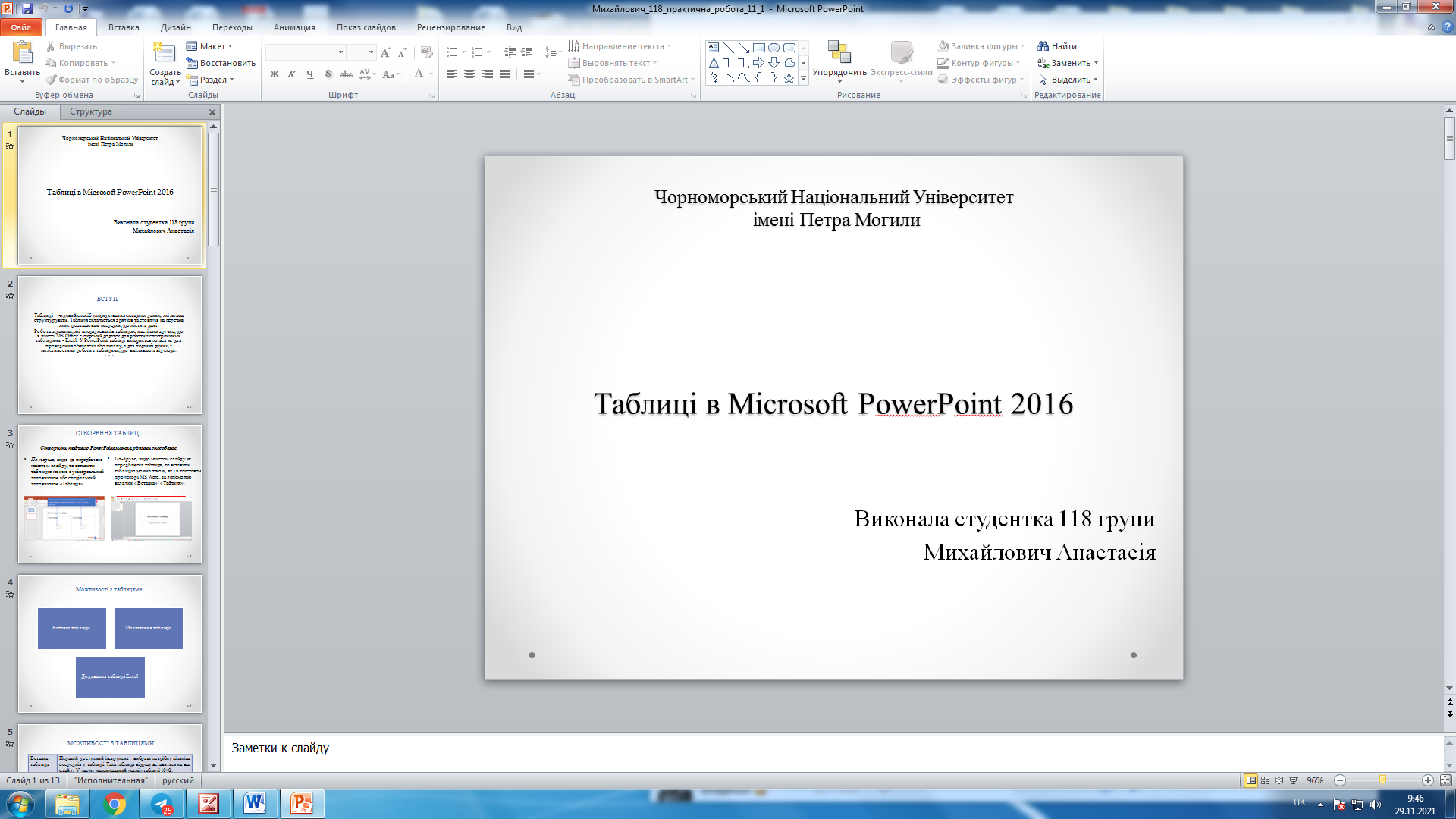Switch to the Анимация ribbon tab
Viewport: 1456px width, 819px height.
click(294, 27)
